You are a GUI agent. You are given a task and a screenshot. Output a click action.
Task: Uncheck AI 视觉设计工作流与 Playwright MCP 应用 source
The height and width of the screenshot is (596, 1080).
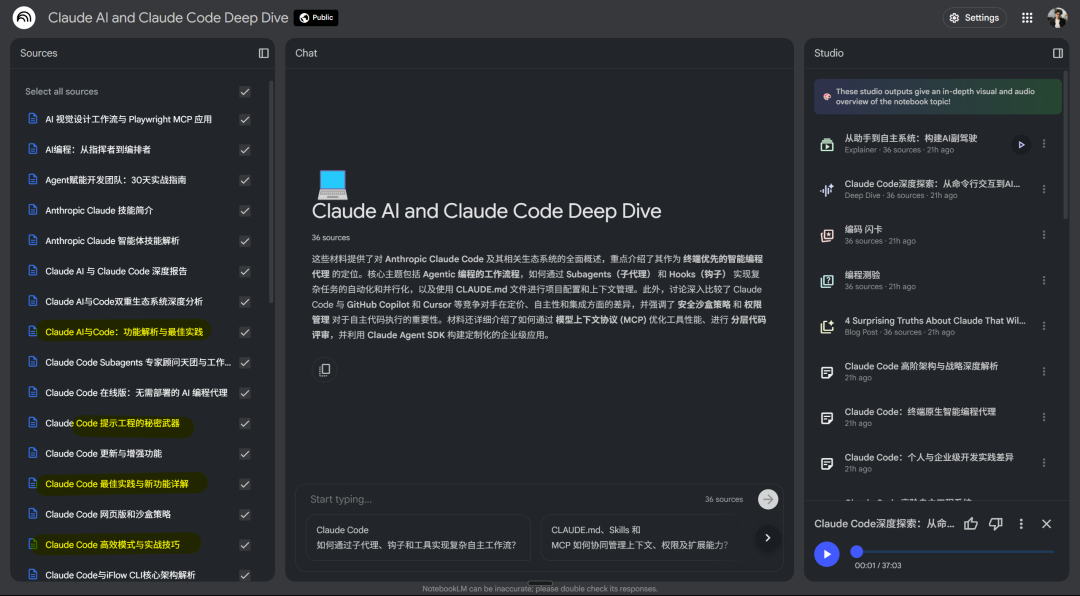[x=245, y=119]
